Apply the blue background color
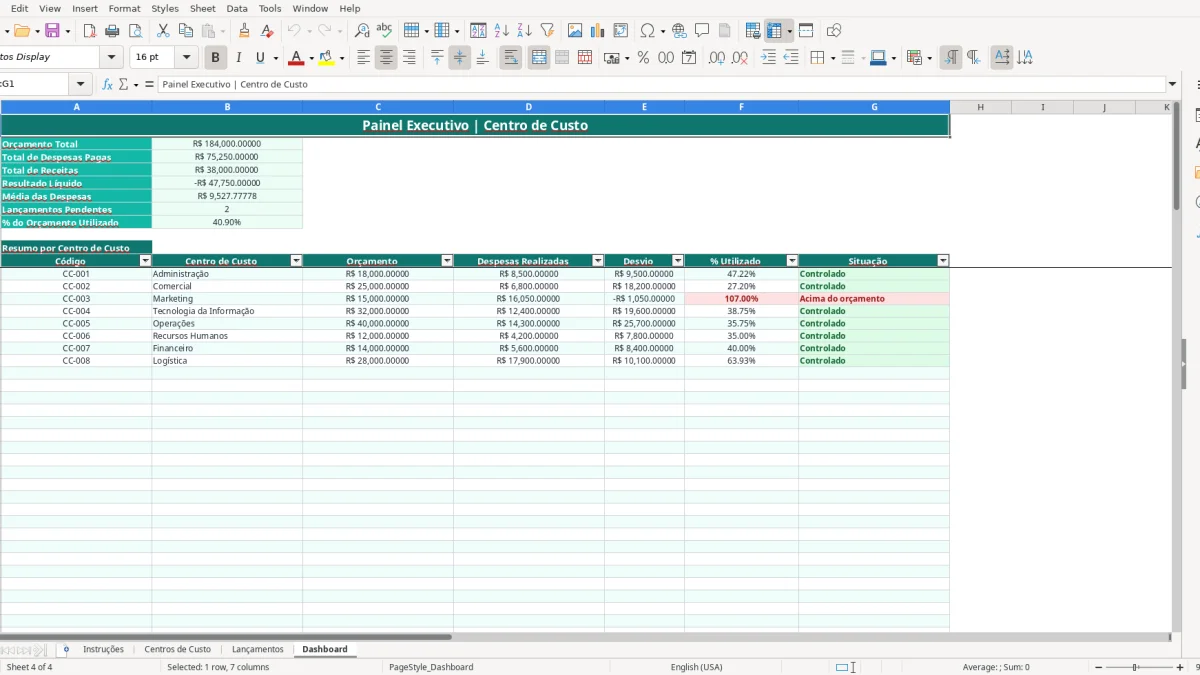The image size is (1200, 675). 877,58
